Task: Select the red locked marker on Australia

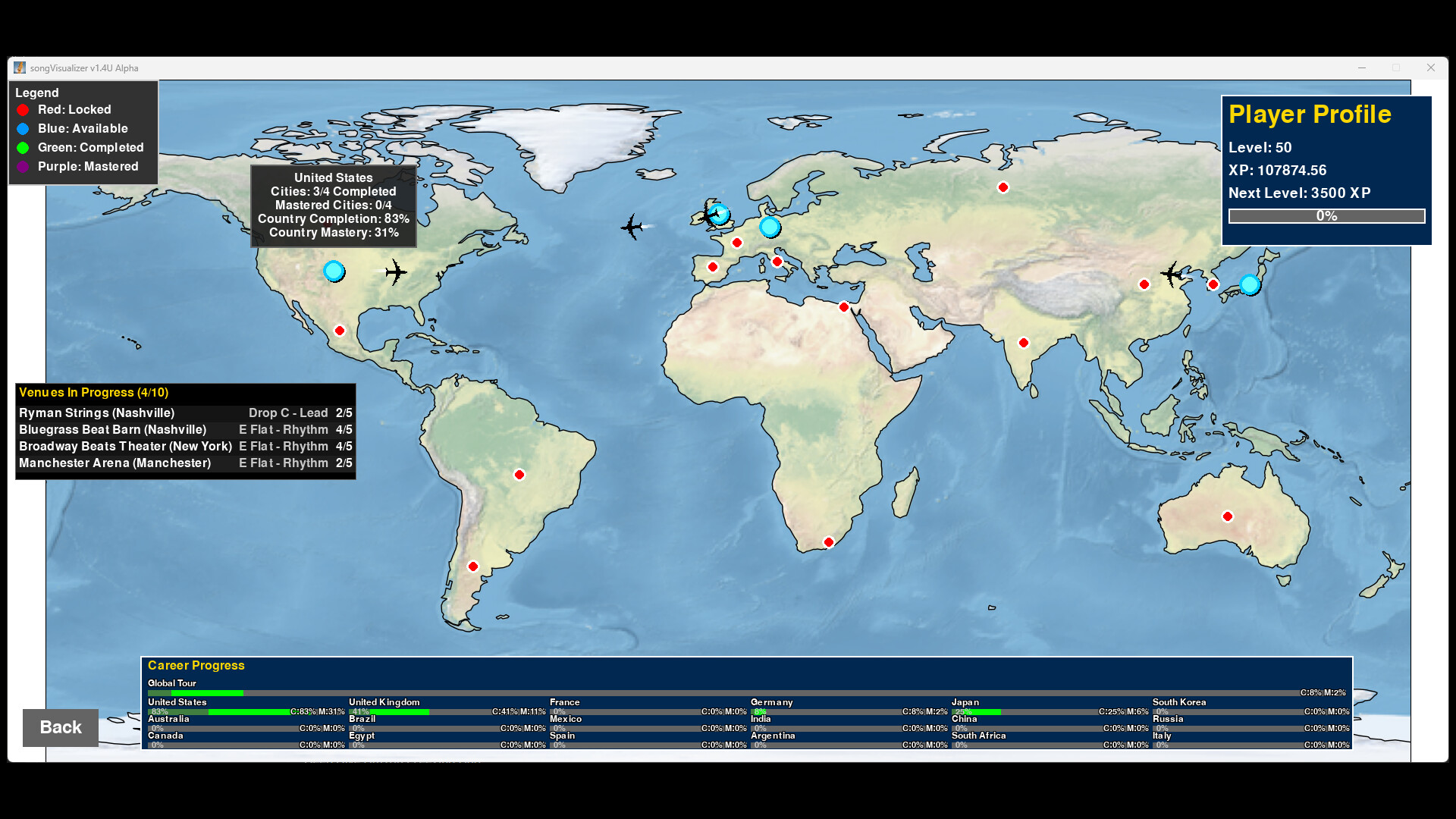Action: click(x=1229, y=516)
